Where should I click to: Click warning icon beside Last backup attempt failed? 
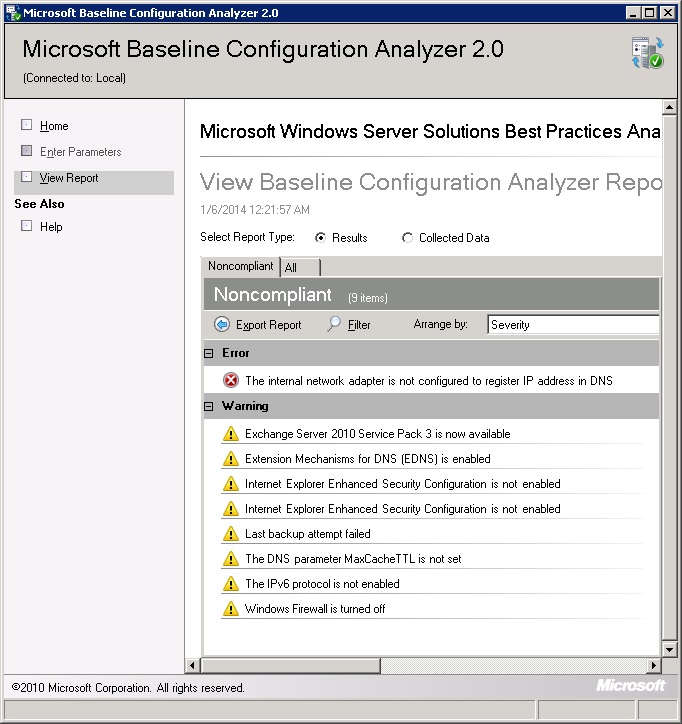[230, 533]
